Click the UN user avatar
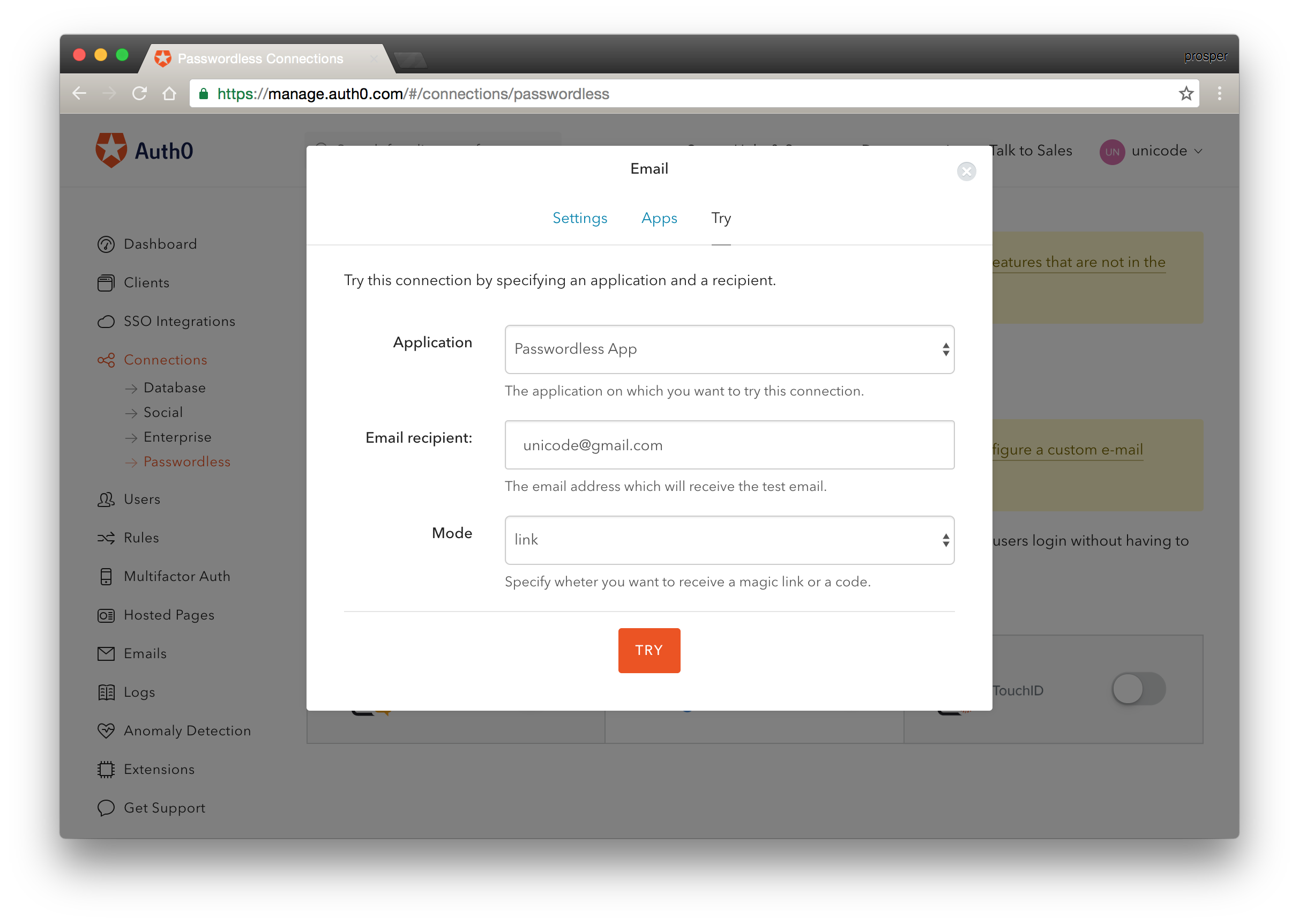Image resolution: width=1299 pixels, height=924 pixels. [1112, 151]
